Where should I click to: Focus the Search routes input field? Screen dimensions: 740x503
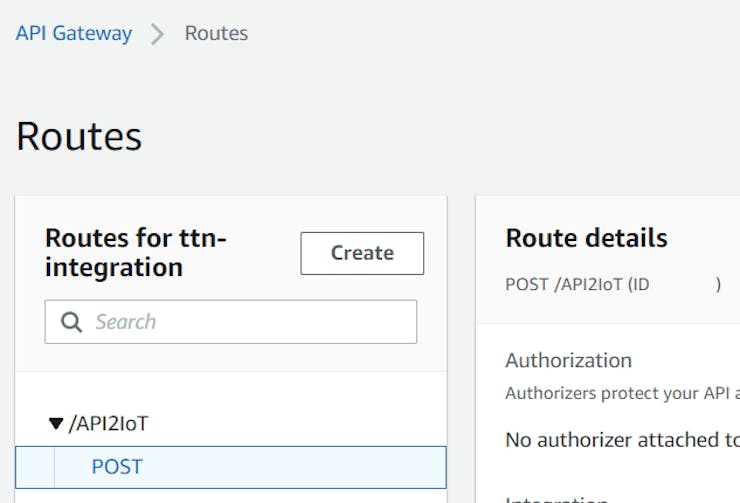click(x=250, y=322)
